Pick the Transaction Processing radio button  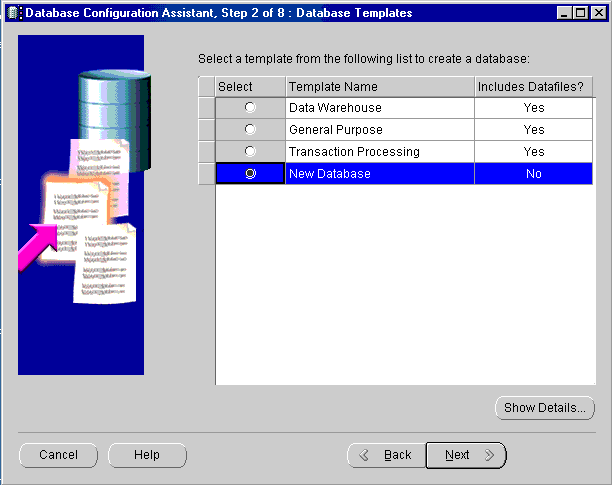250,151
